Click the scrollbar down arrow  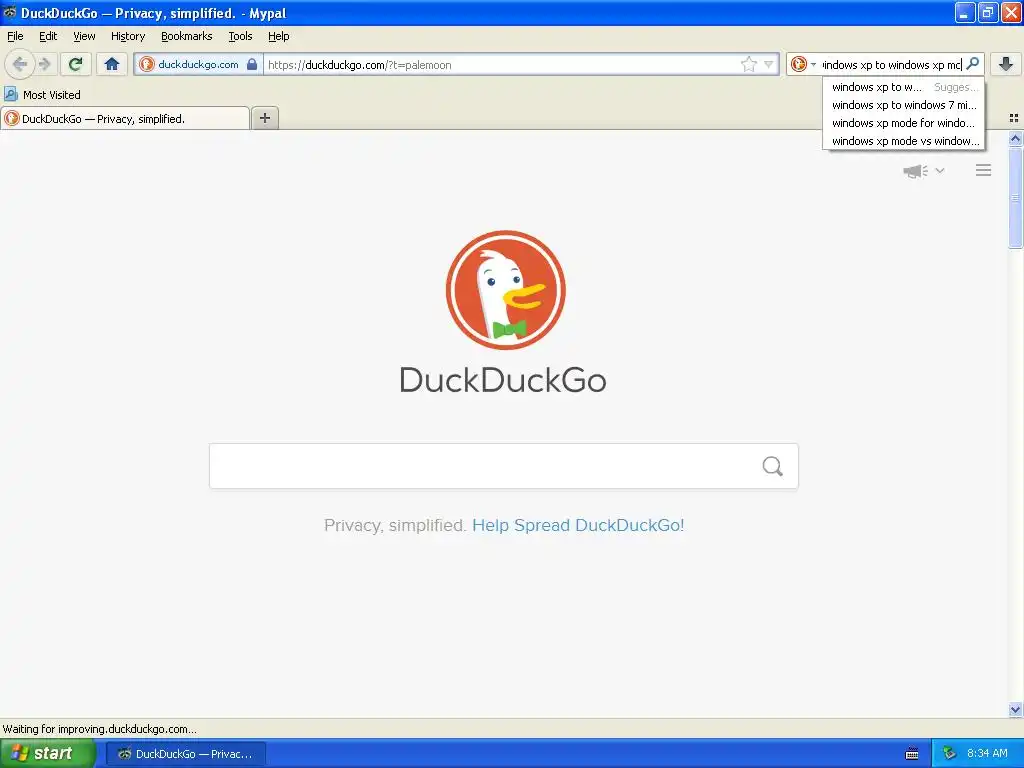pos(1015,709)
